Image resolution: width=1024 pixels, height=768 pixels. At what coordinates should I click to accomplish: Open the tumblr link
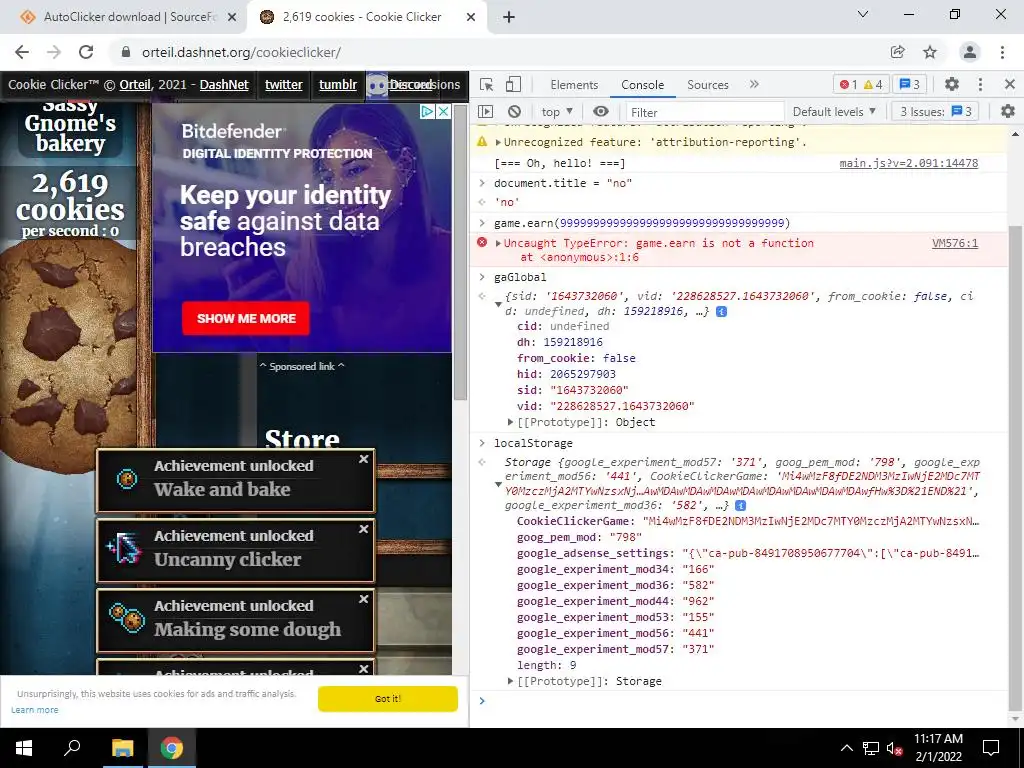[338, 85]
